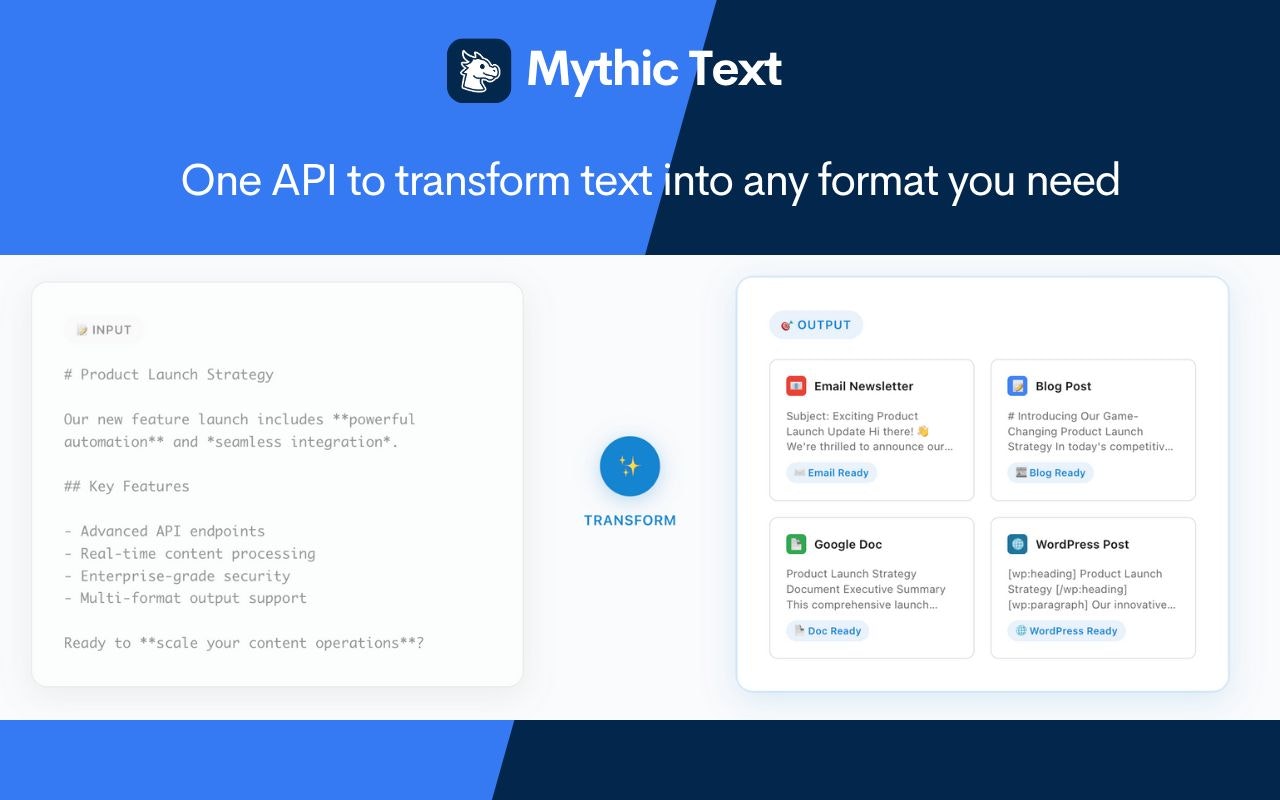Click the blue Blog Post icon
Viewport: 1280px width, 800px height.
[1017, 386]
